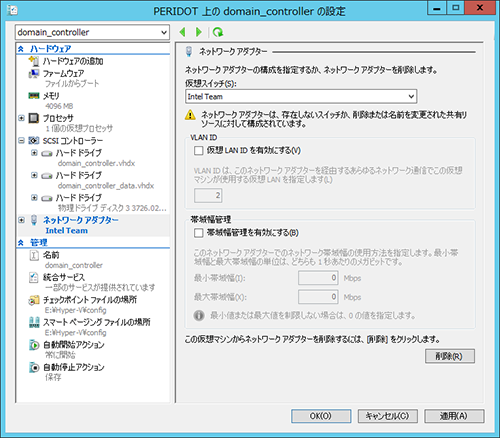Select the プロセッサ chip icon
Image resolution: width=500 pixels, height=438 pixels.
tap(34, 118)
